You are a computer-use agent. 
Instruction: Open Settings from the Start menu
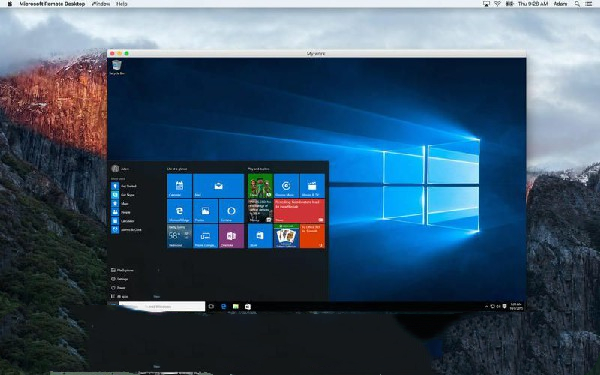click(120, 279)
